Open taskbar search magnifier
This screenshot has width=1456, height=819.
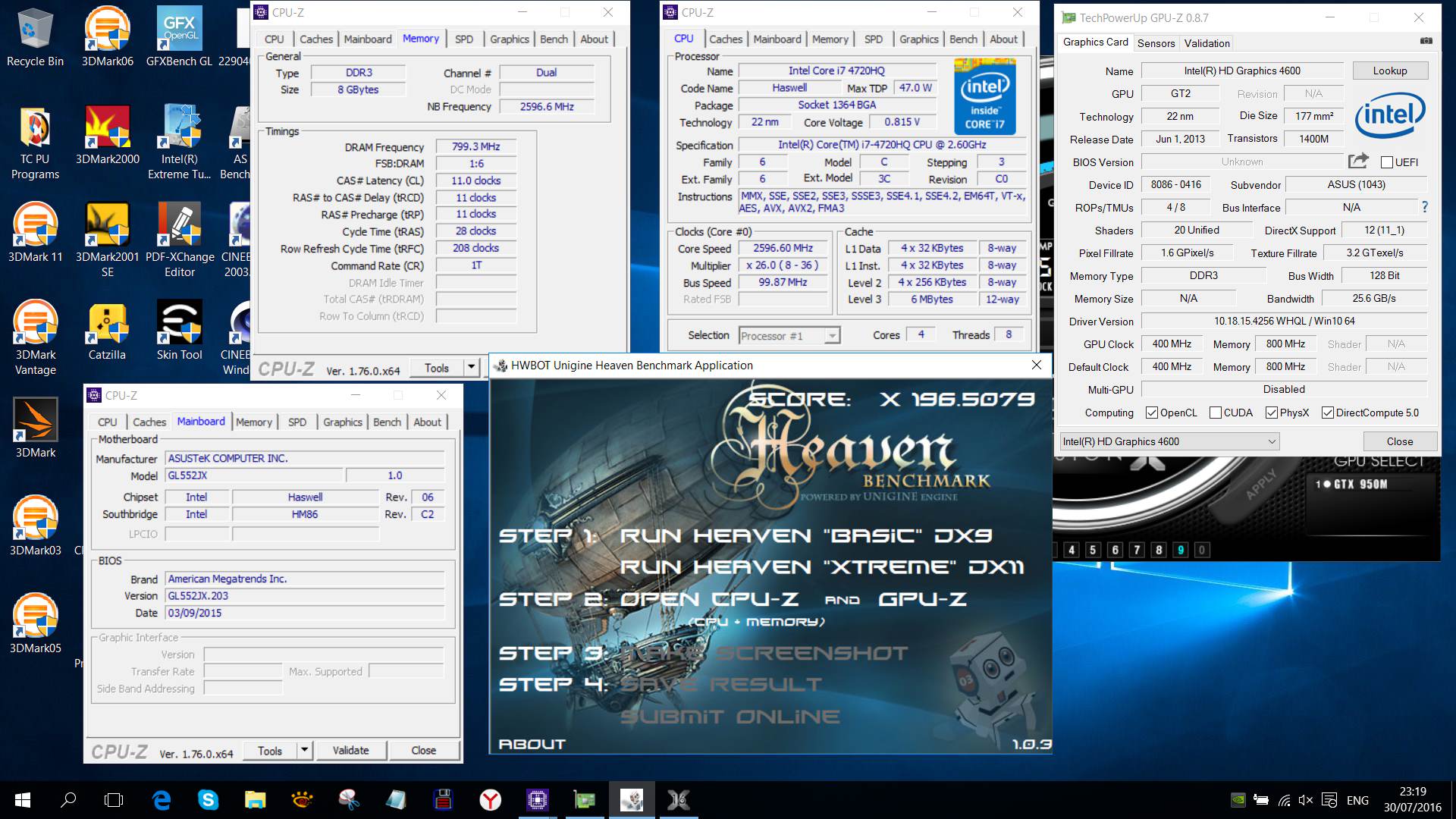point(68,800)
